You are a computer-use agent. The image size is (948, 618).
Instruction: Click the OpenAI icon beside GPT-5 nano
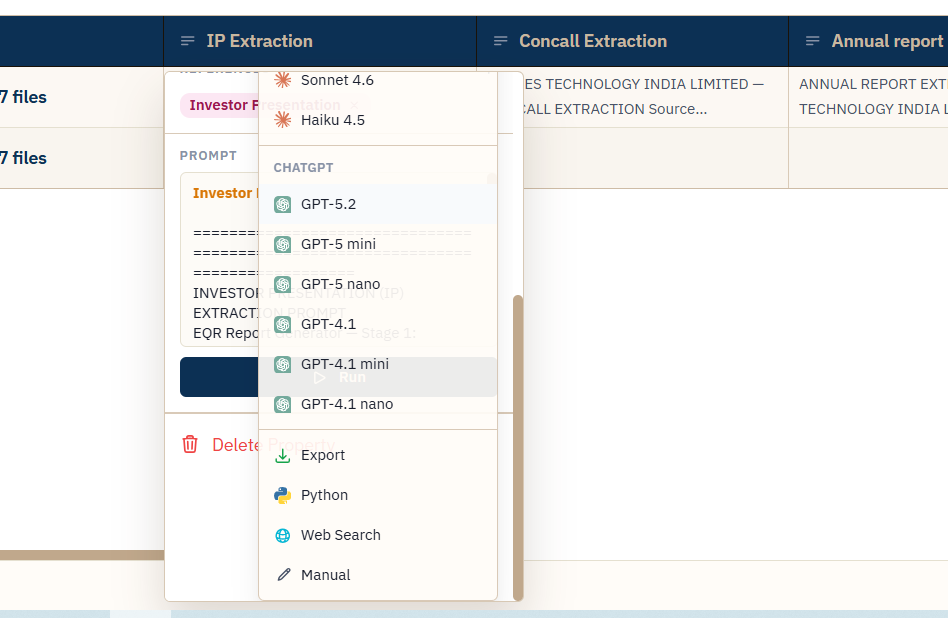(x=282, y=284)
